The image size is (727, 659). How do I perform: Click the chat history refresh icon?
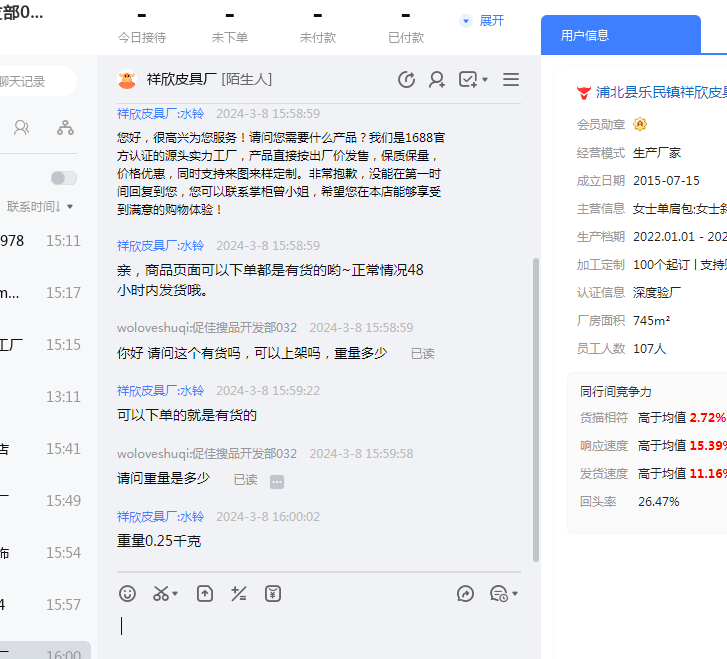point(406,80)
